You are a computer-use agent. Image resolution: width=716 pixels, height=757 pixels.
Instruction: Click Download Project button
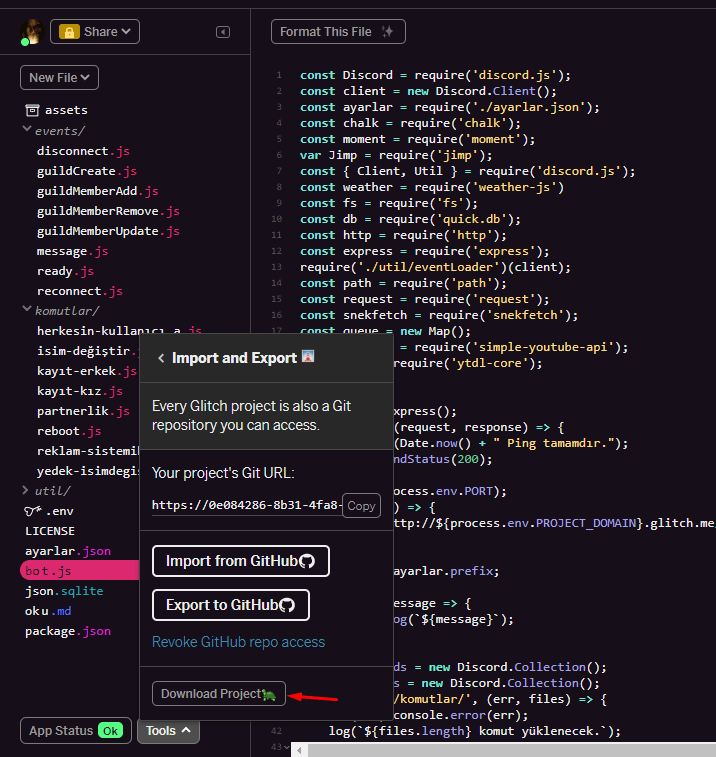(x=219, y=694)
